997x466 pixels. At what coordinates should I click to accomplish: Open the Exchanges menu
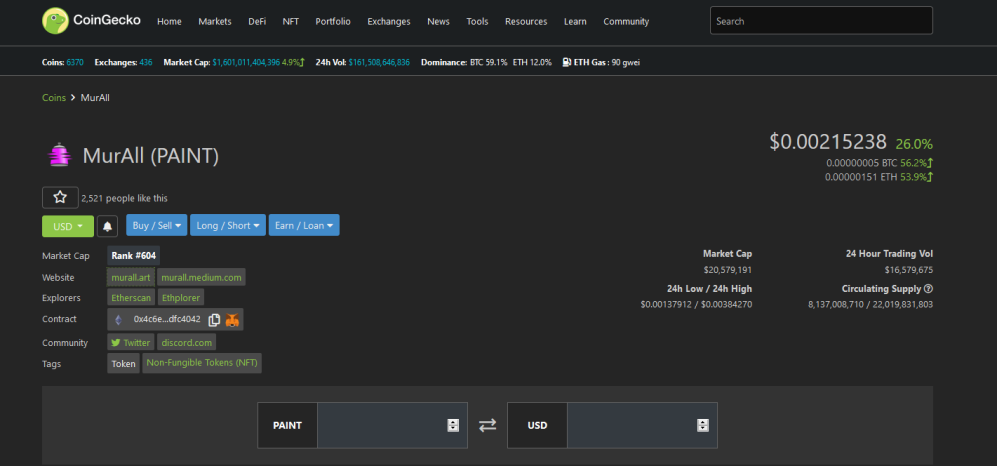tap(388, 21)
